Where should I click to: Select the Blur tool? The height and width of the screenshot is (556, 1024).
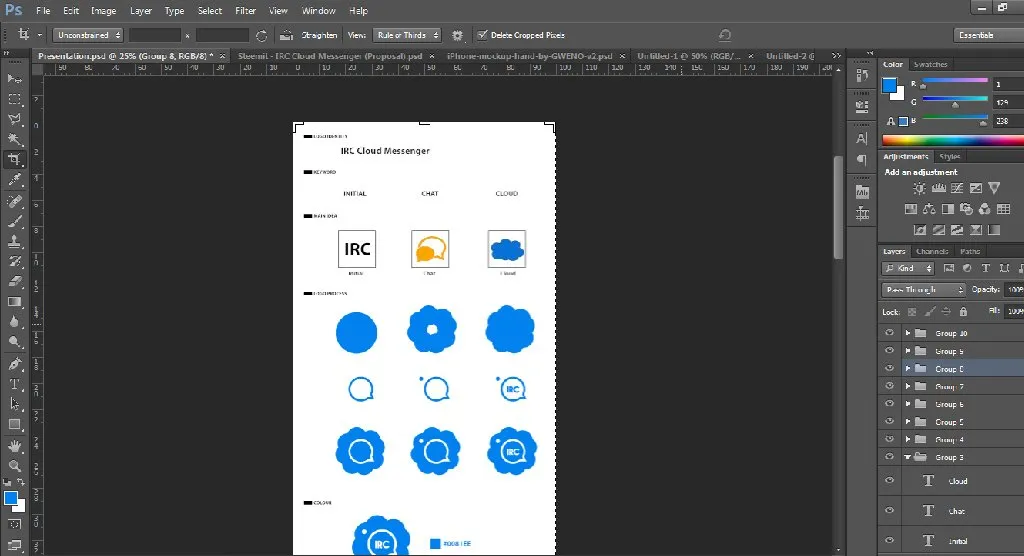click(x=14, y=321)
